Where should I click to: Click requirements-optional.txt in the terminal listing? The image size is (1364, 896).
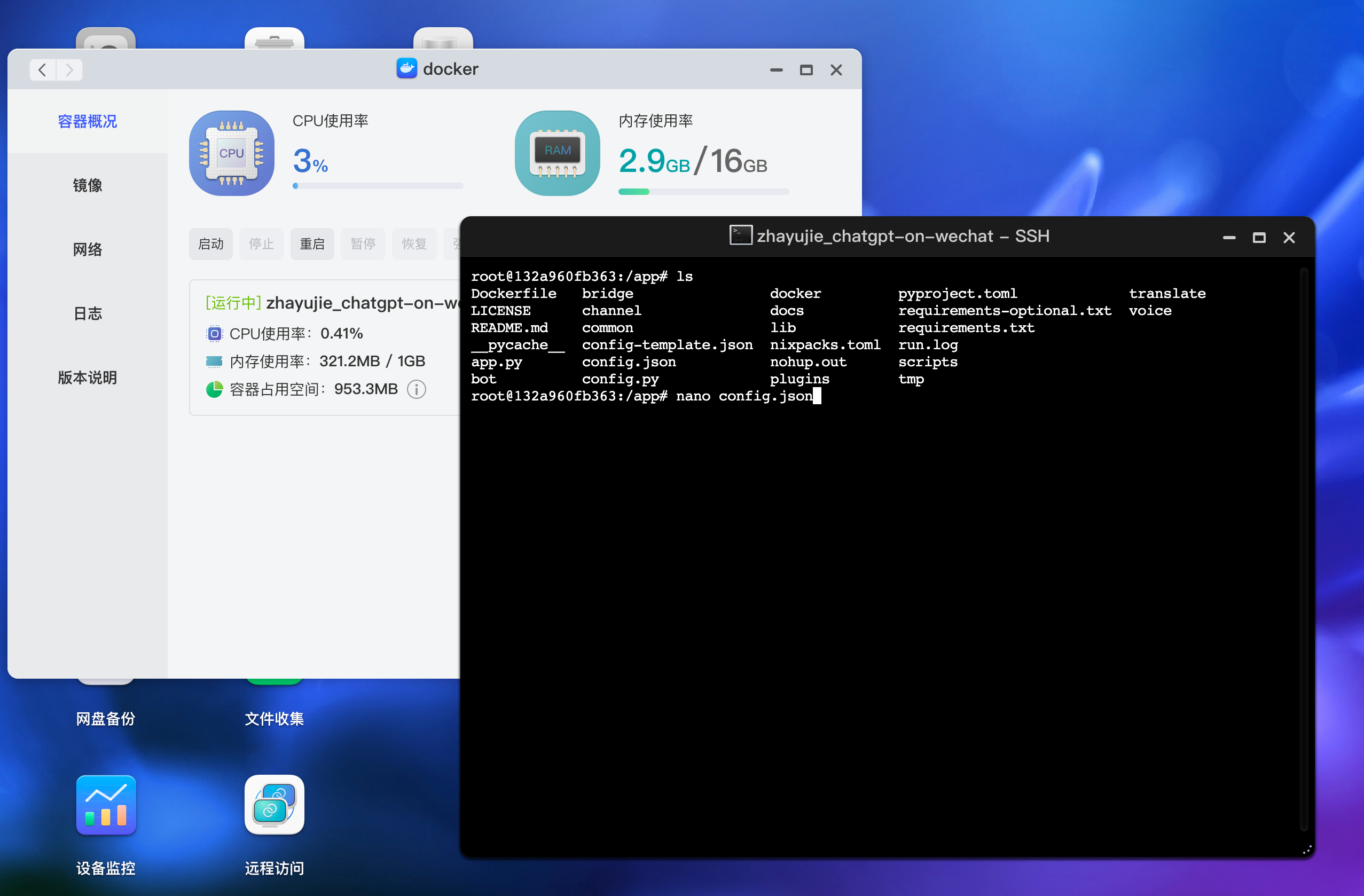(x=1005, y=311)
